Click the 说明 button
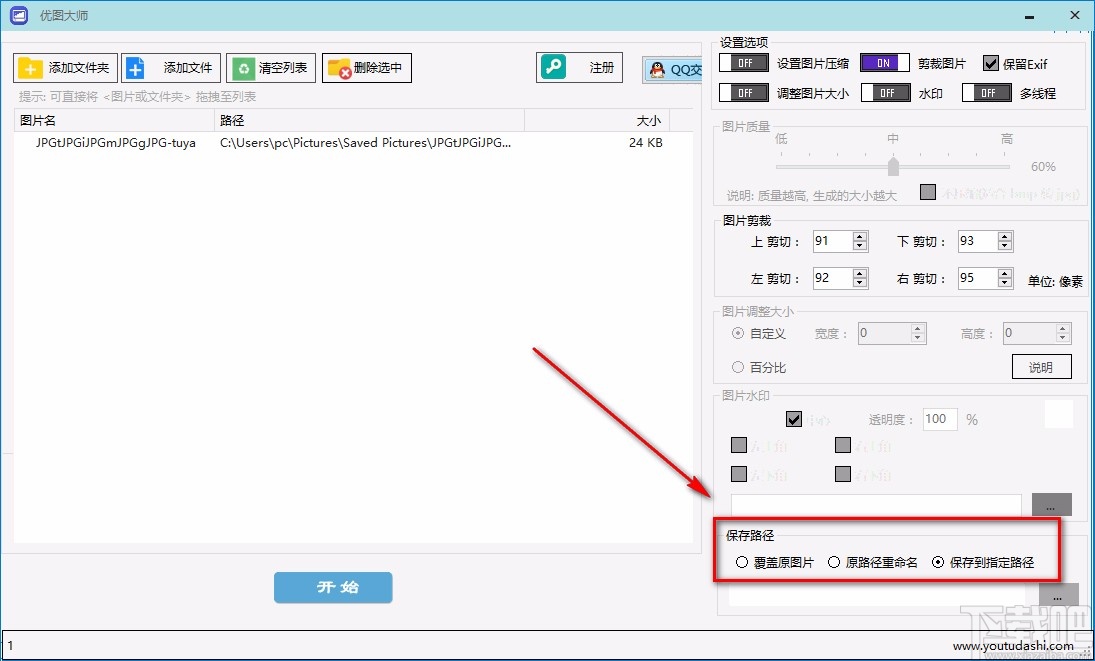1095x661 pixels. pyautogui.click(x=1041, y=366)
